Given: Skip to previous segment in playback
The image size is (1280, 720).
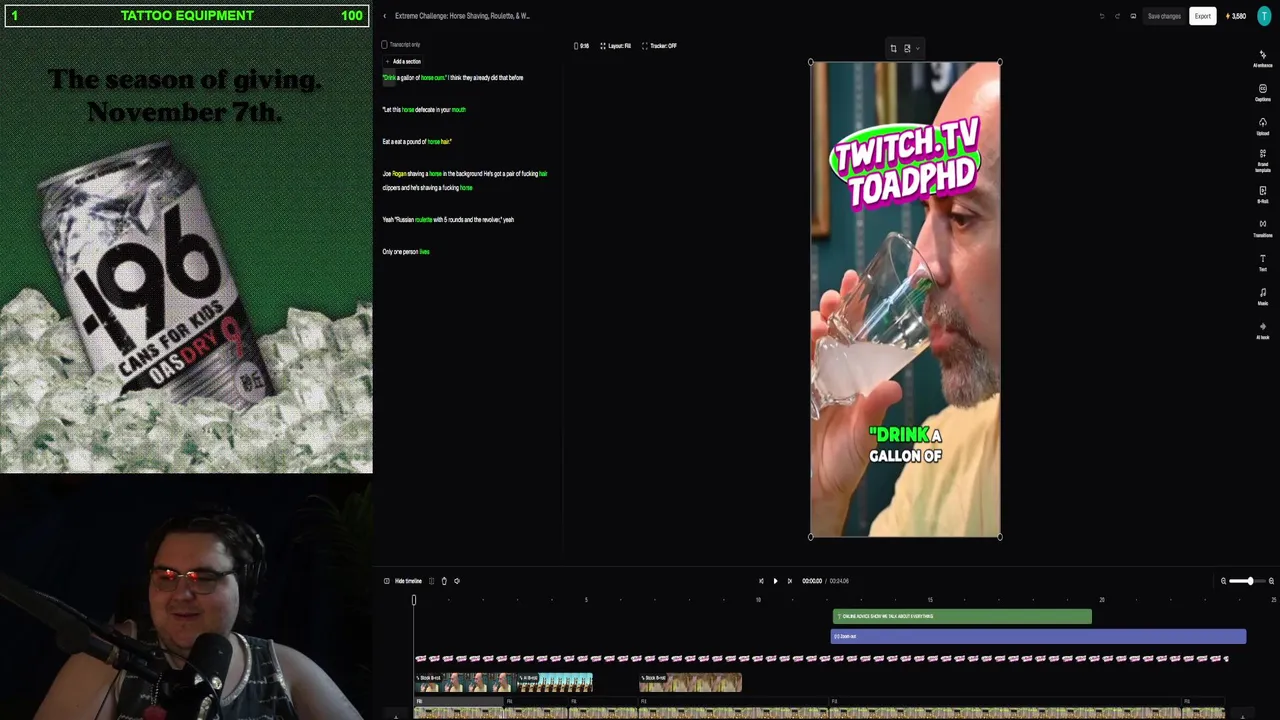Looking at the screenshot, I should coord(761,581).
